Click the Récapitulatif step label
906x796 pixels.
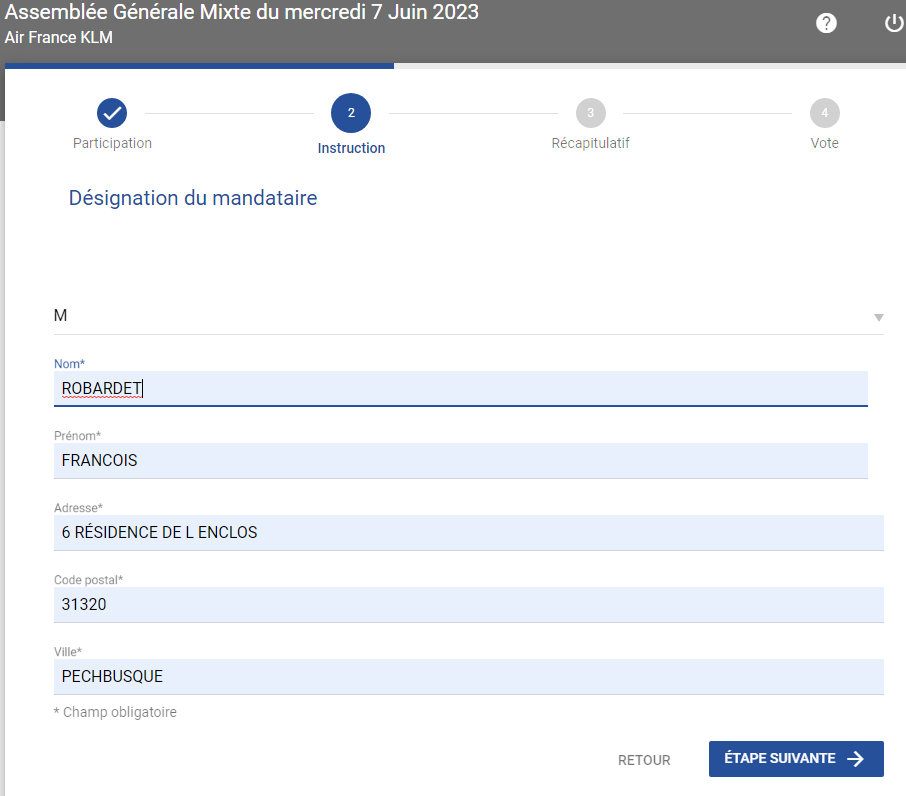point(591,143)
